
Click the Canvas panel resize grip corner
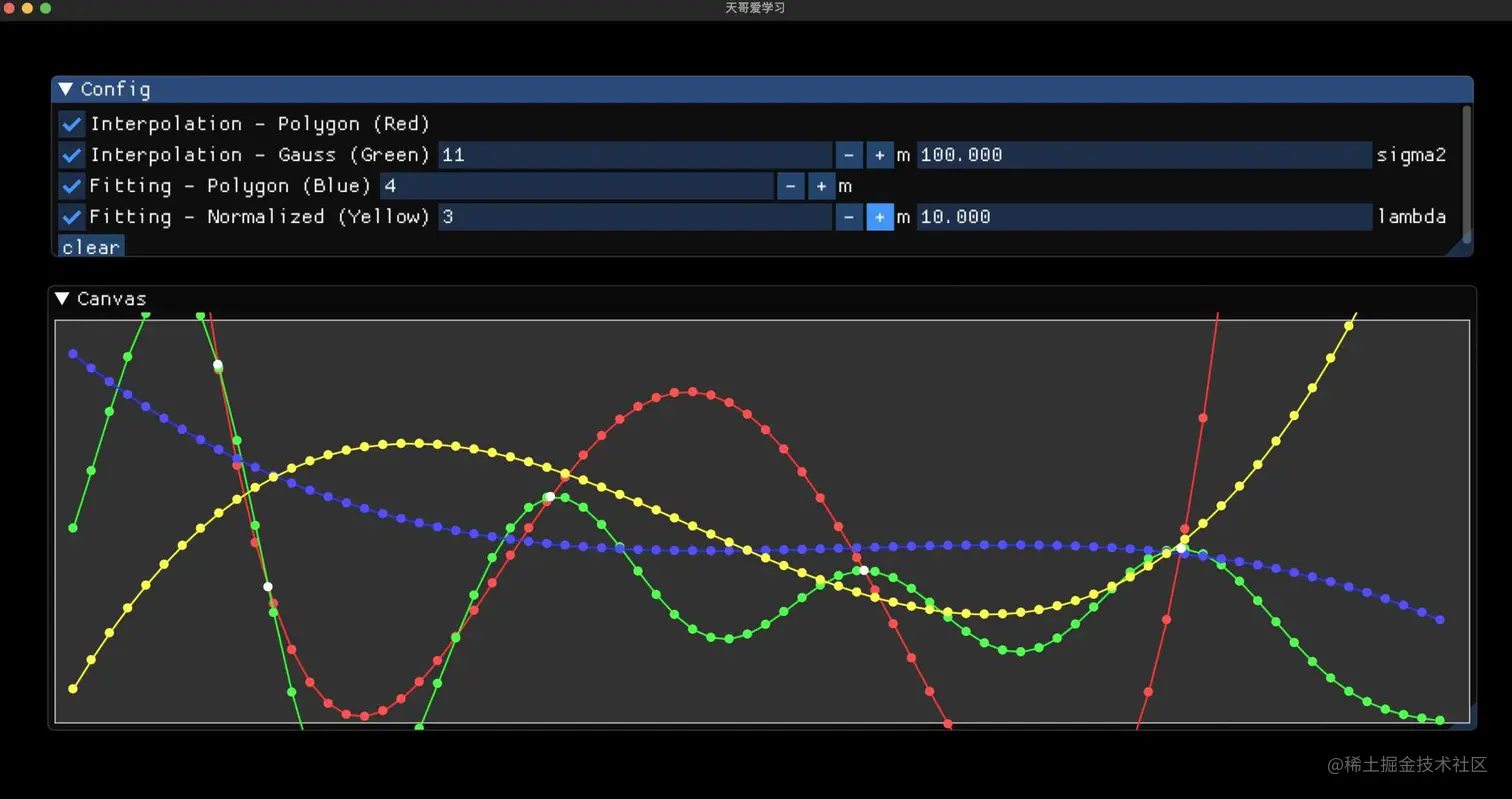point(1468,720)
